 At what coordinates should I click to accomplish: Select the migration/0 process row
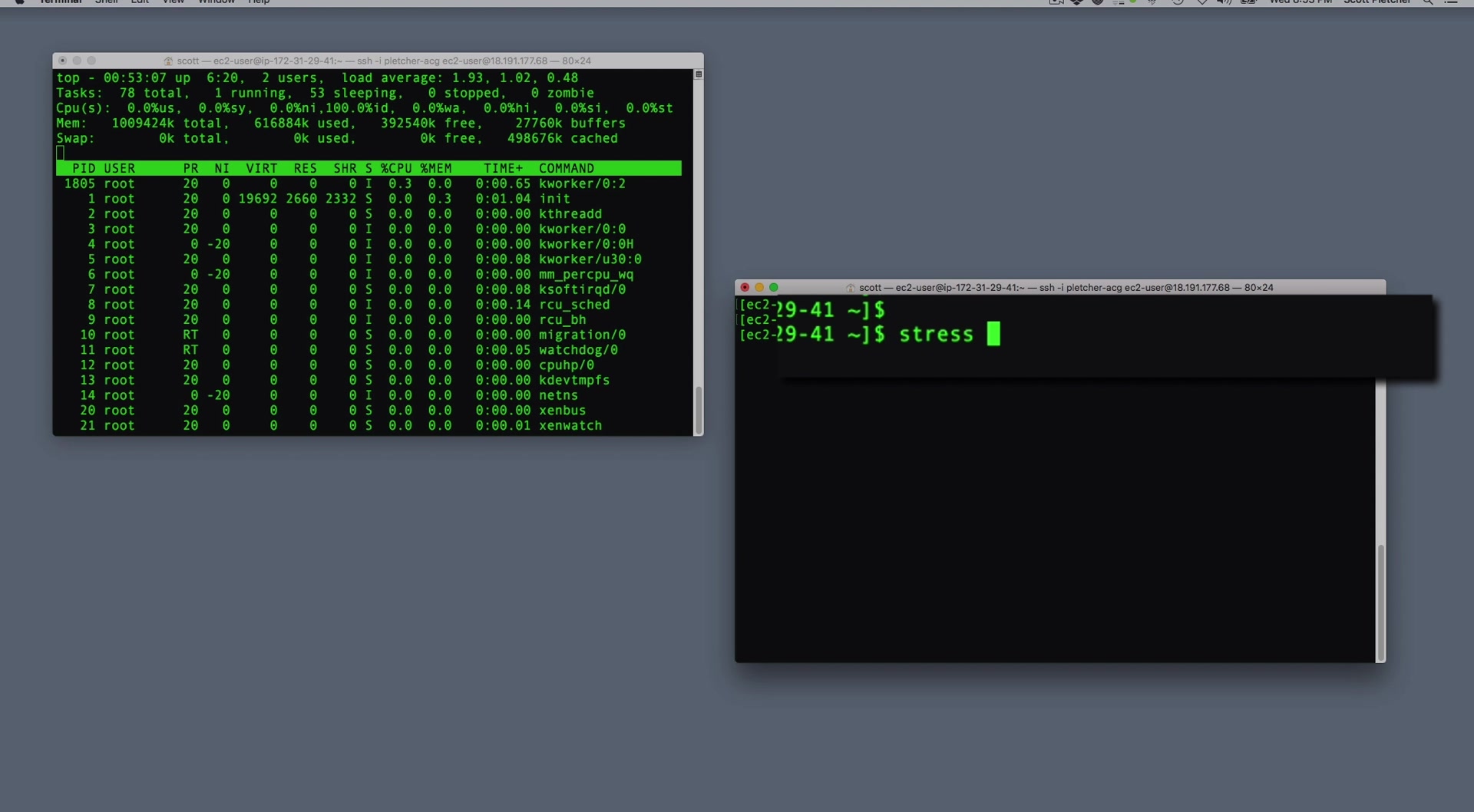368,335
